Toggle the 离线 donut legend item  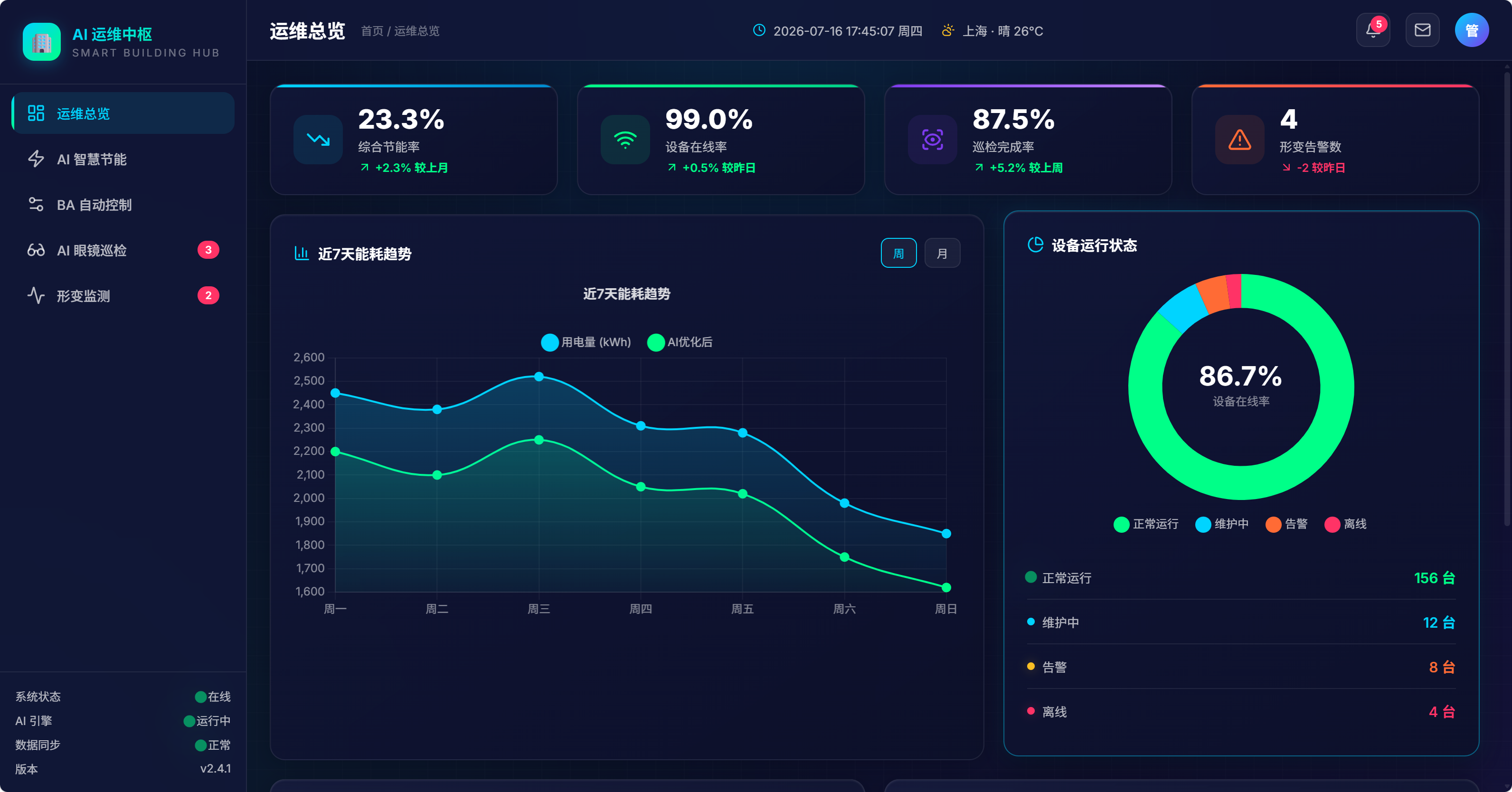[1345, 524]
